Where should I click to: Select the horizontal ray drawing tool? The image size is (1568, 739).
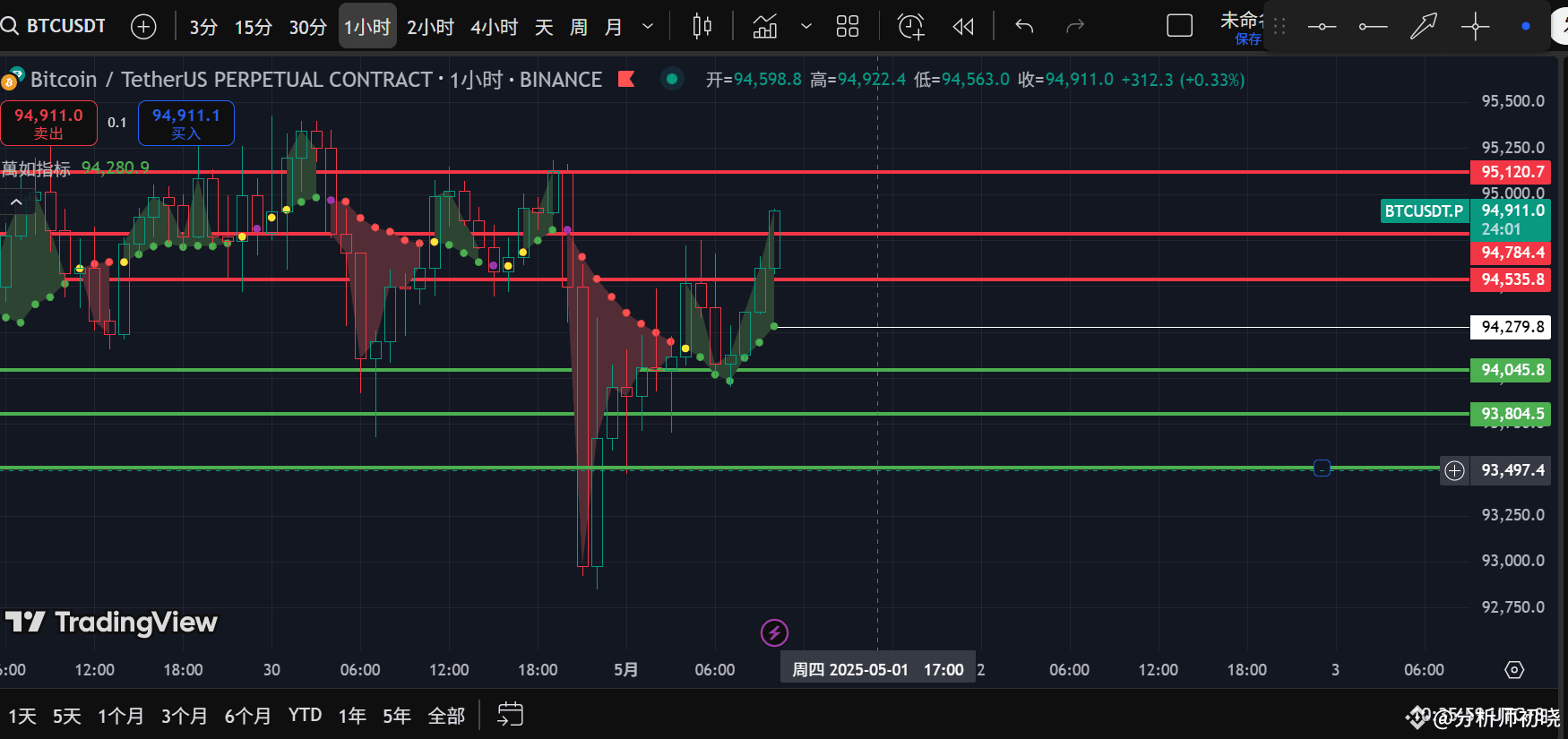click(1373, 27)
